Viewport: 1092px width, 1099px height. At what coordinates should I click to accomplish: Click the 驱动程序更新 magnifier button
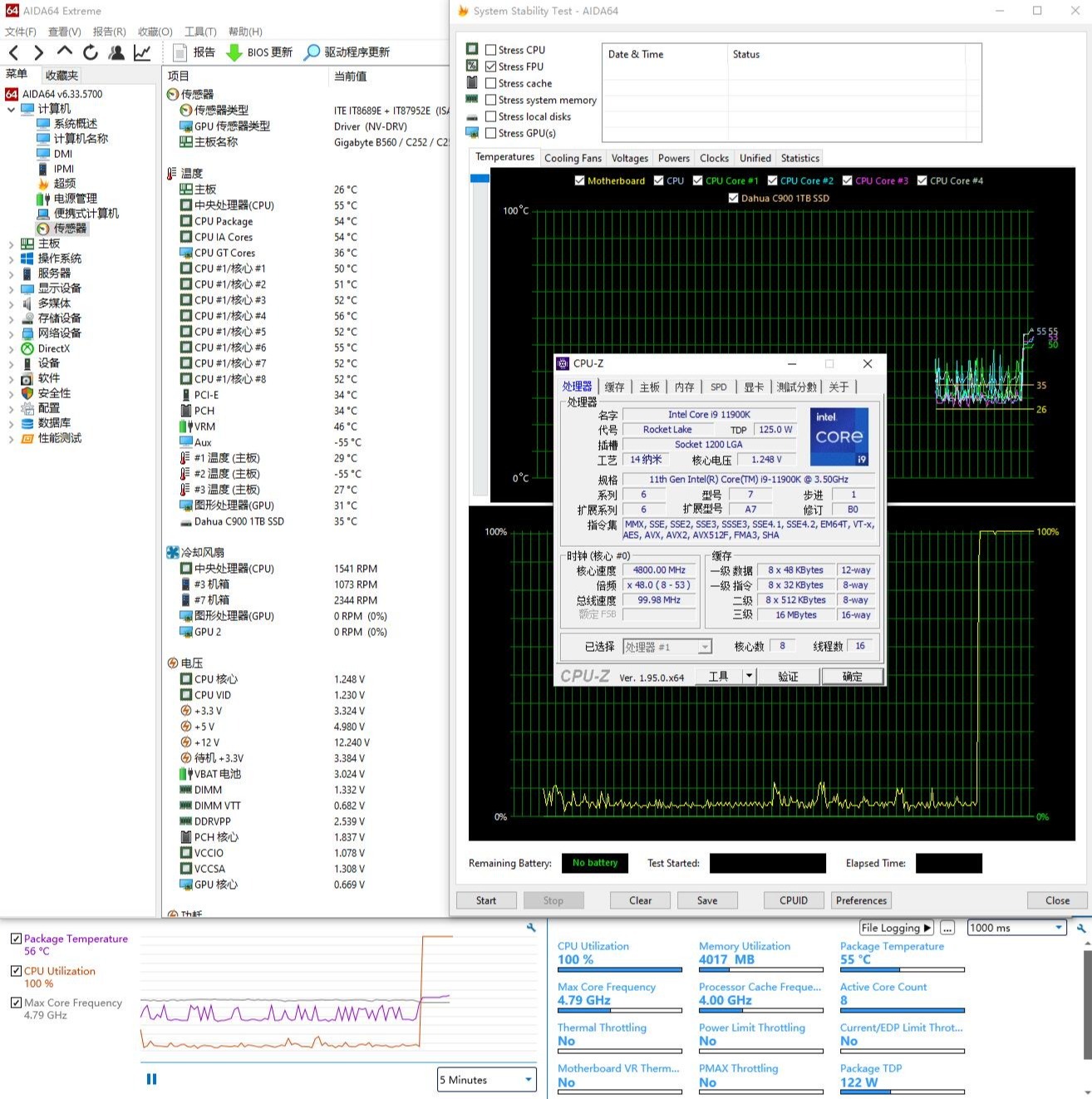(347, 52)
